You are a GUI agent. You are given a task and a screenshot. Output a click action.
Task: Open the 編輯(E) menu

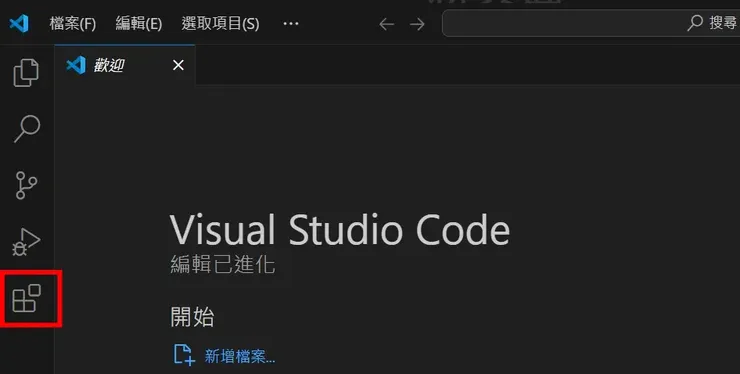139,24
